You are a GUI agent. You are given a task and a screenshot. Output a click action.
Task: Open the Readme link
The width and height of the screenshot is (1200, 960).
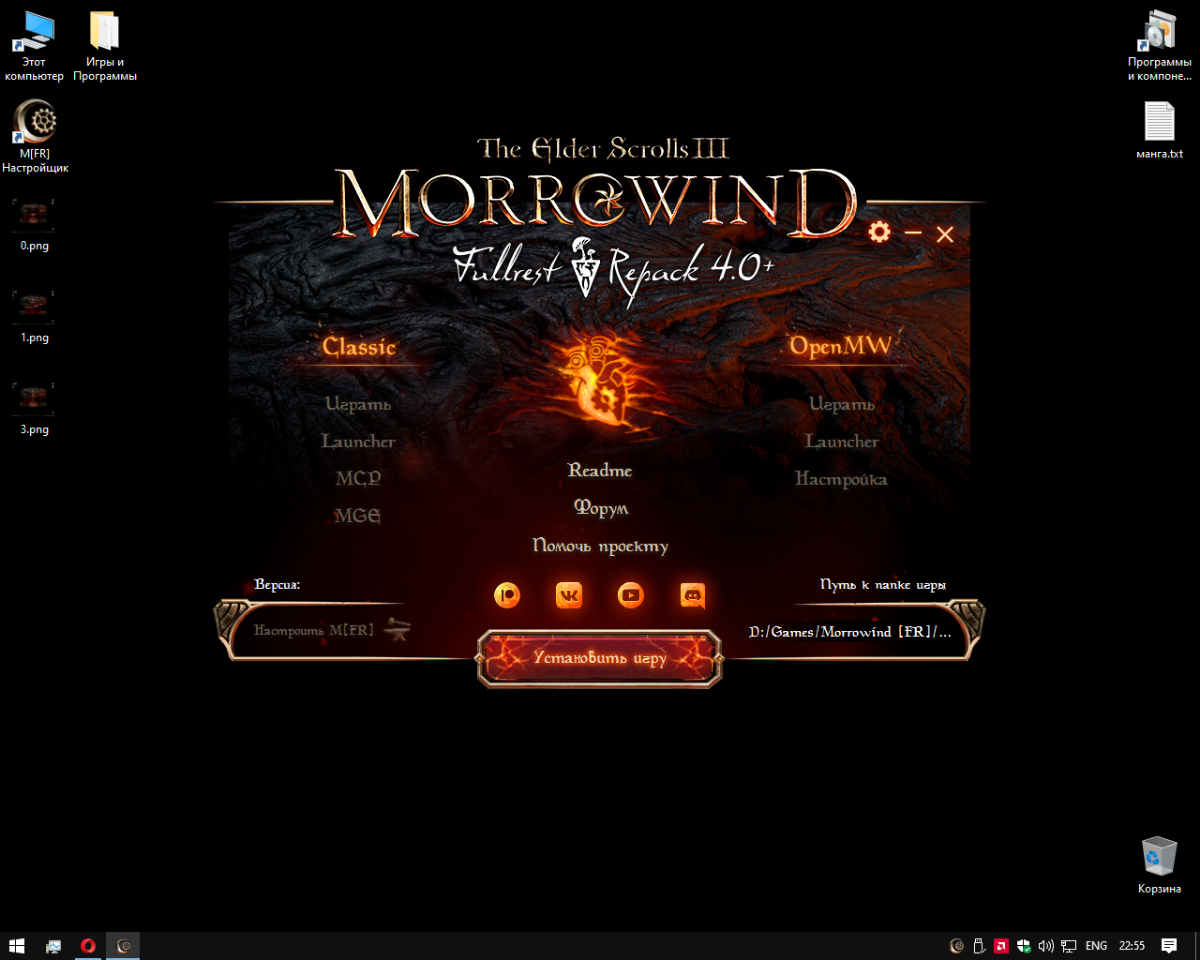coord(600,471)
